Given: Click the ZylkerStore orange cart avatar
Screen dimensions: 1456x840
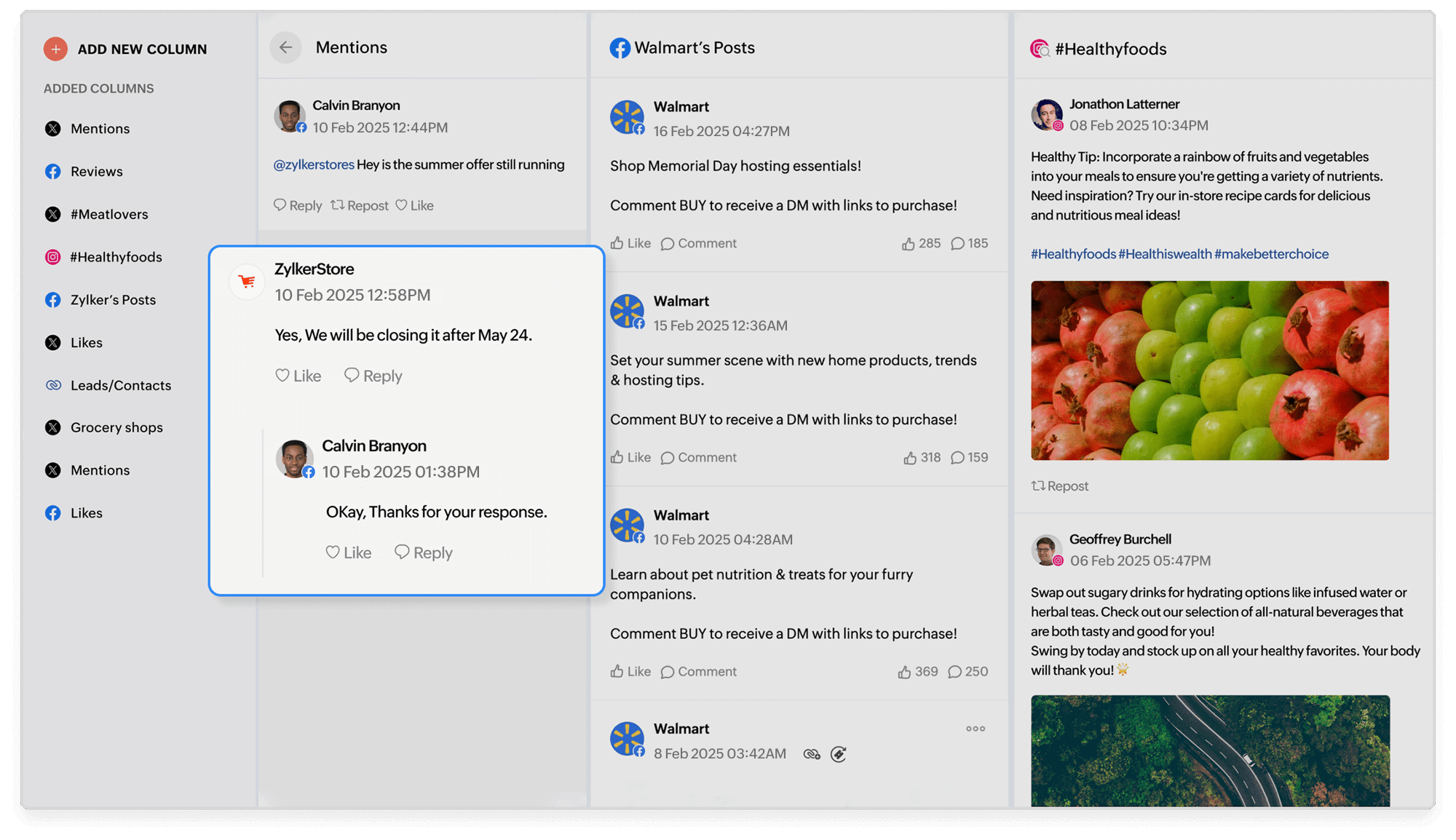Looking at the screenshot, I should (x=247, y=282).
